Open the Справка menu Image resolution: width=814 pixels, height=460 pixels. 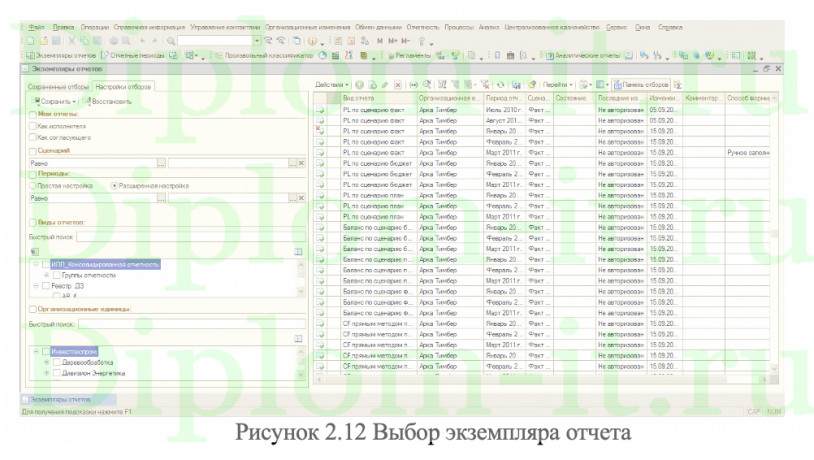pos(670,27)
